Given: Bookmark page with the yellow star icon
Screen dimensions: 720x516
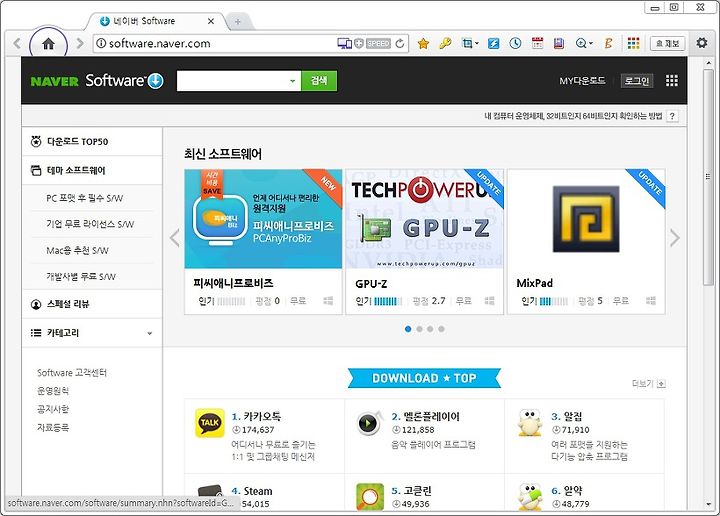Looking at the screenshot, I should 423,44.
